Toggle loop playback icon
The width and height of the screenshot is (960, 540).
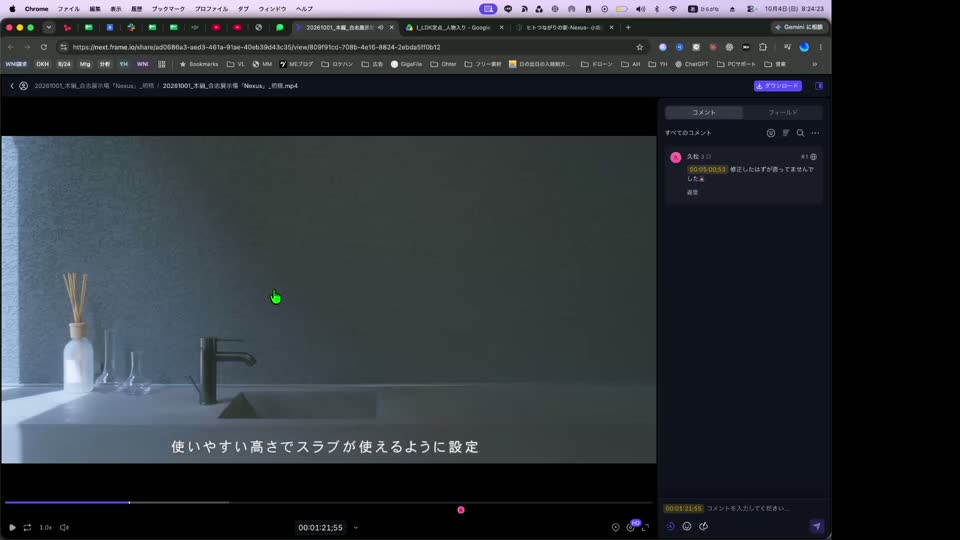coord(28,527)
